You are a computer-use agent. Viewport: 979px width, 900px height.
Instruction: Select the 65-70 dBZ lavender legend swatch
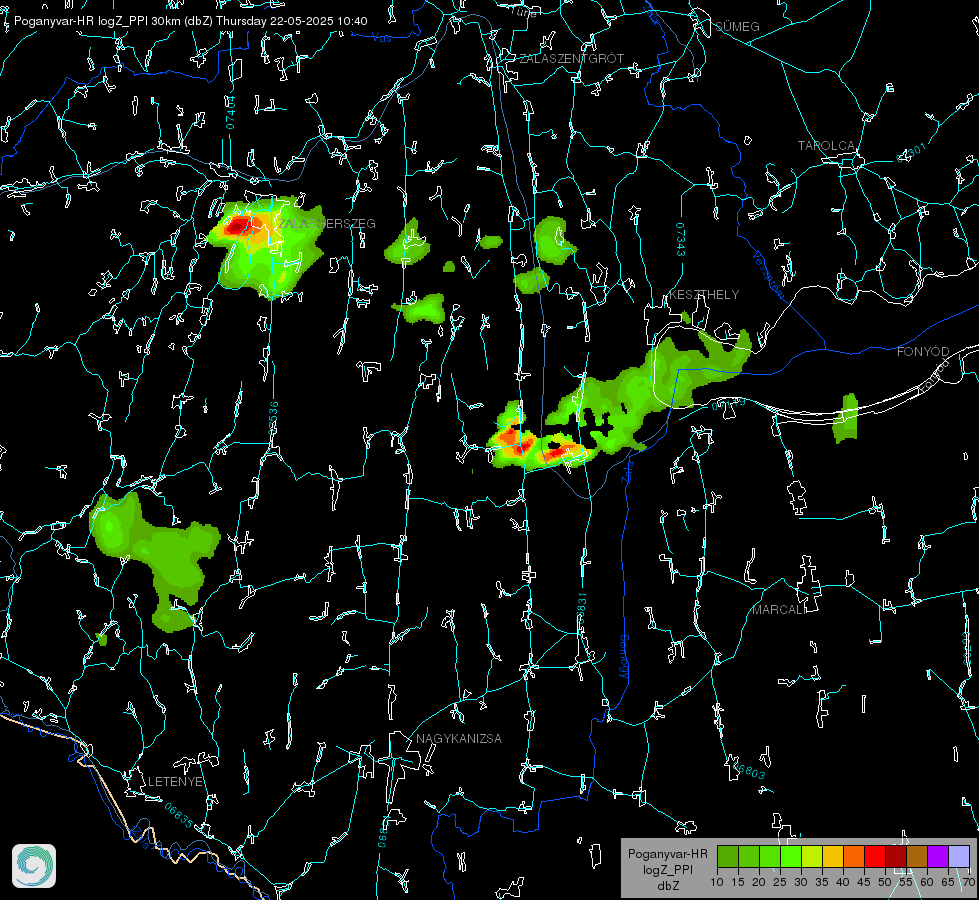[x=958, y=856]
